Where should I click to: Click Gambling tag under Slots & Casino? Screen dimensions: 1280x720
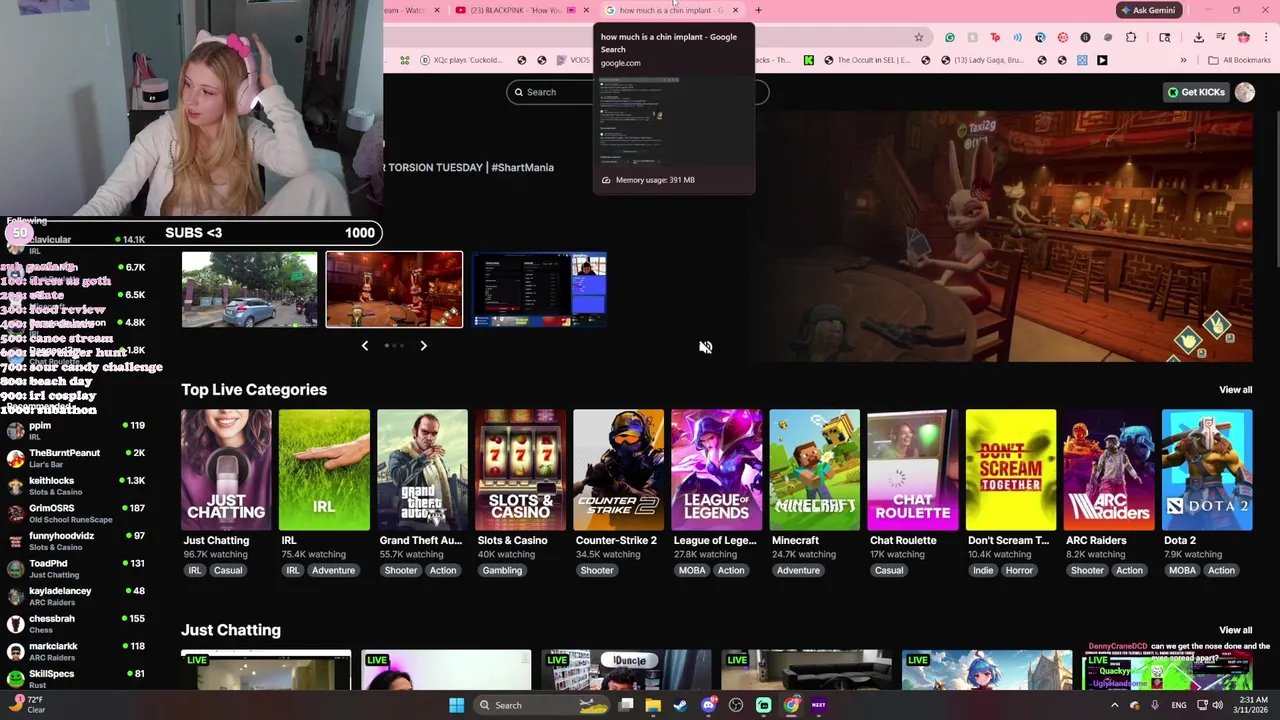(x=502, y=570)
